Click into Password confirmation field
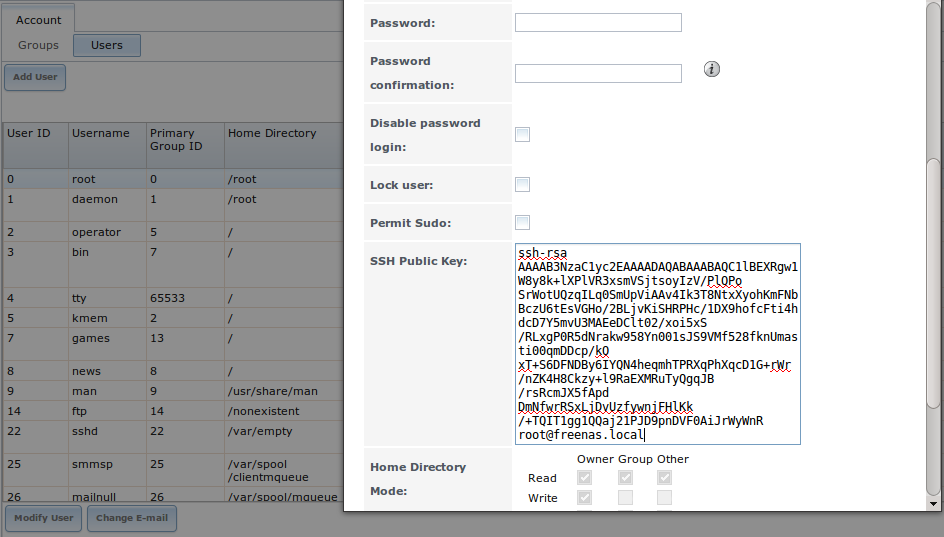 click(x=598, y=73)
